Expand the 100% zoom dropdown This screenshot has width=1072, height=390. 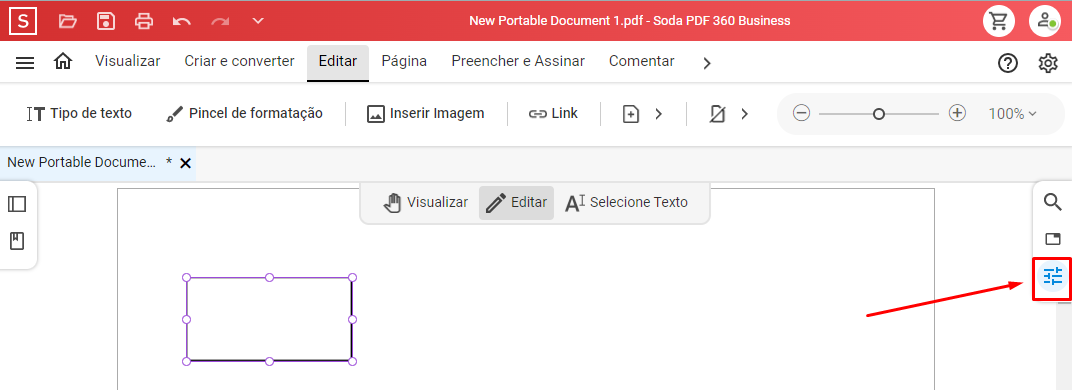(1013, 114)
